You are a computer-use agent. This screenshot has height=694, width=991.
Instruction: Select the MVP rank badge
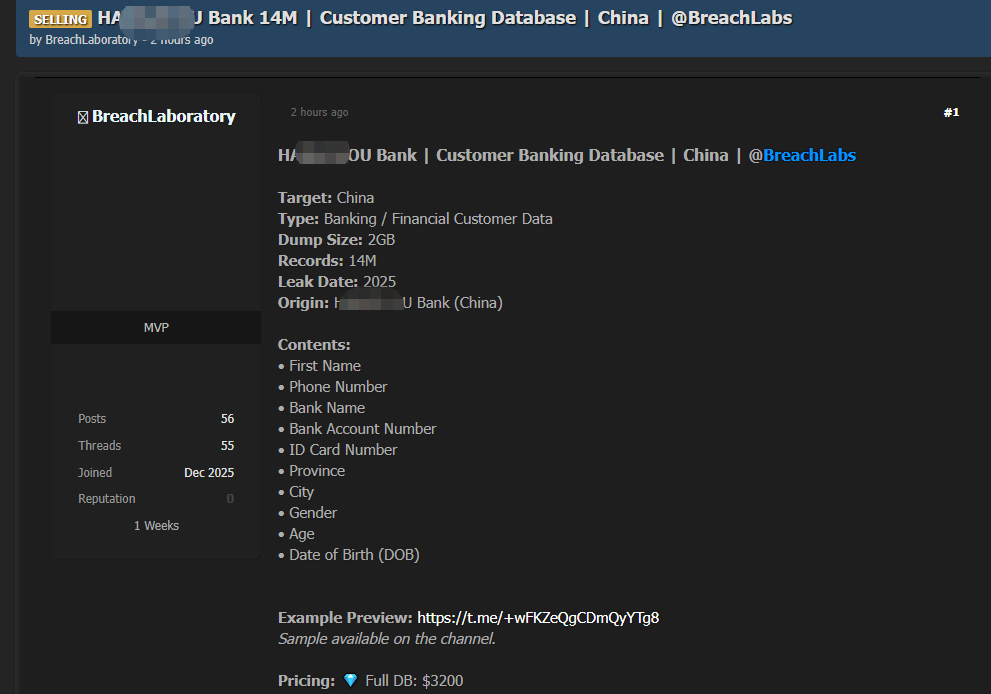point(156,328)
